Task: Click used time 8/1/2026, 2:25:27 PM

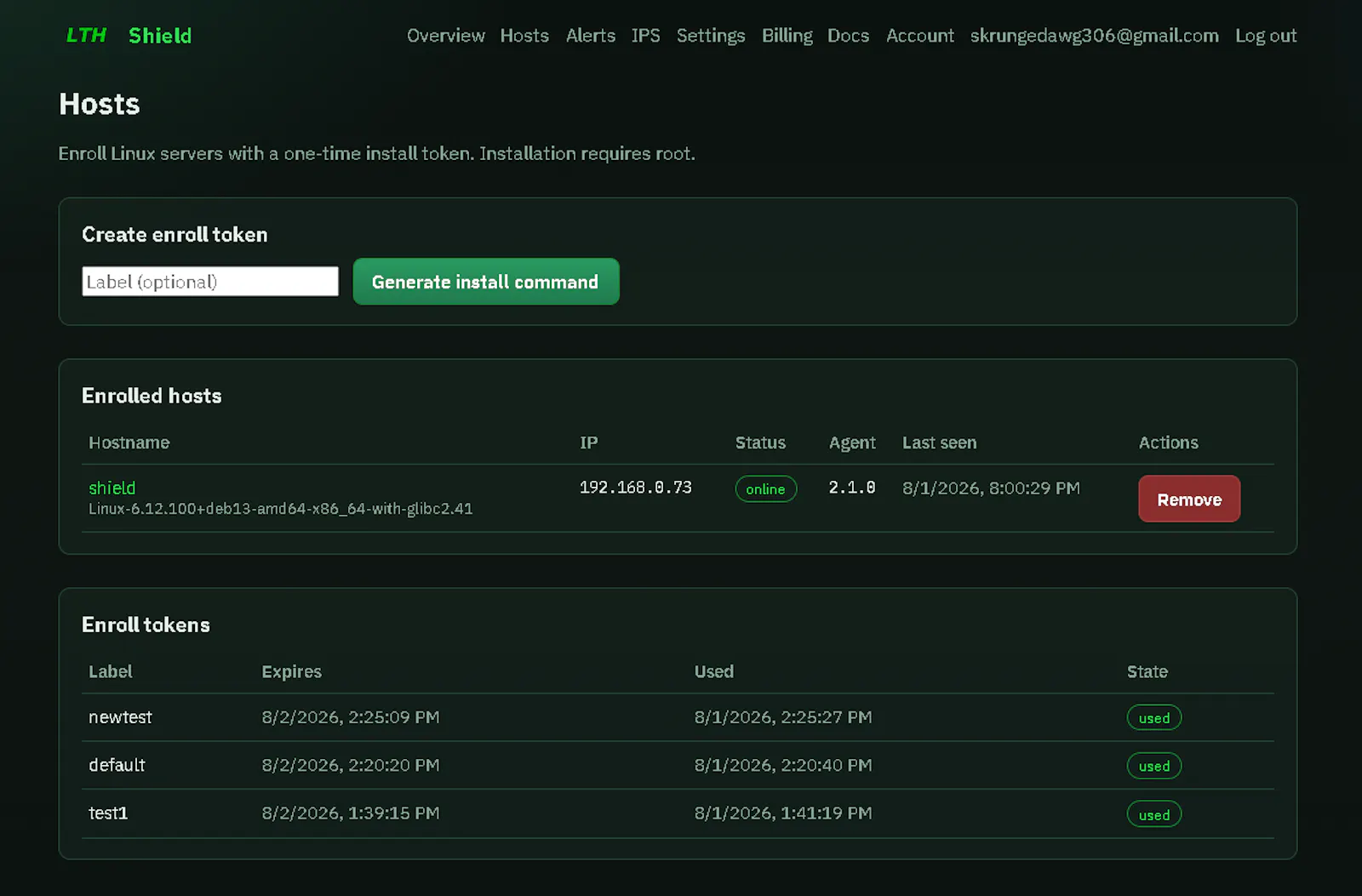Action: point(783,717)
